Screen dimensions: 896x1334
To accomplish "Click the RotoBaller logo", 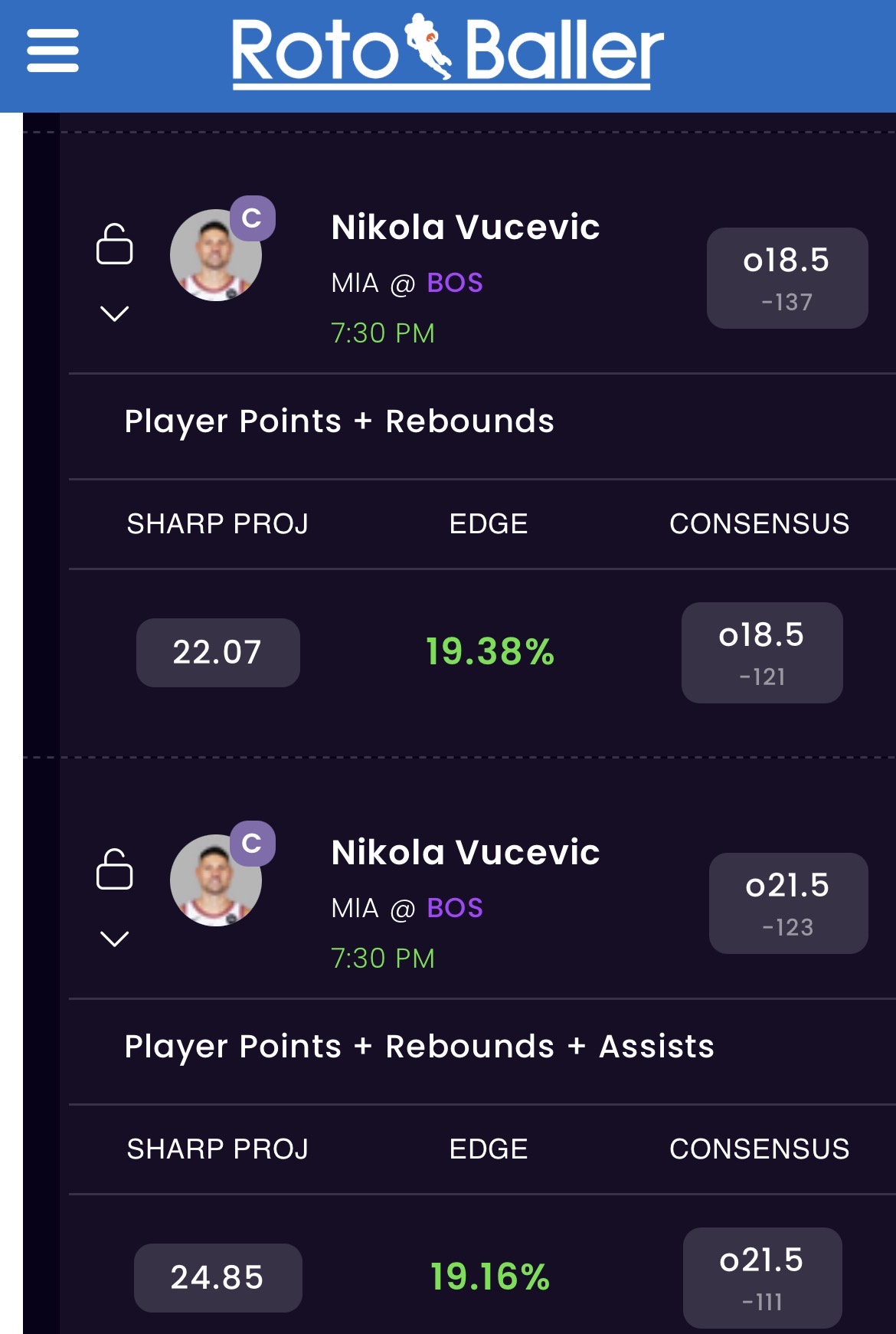I will [x=447, y=51].
